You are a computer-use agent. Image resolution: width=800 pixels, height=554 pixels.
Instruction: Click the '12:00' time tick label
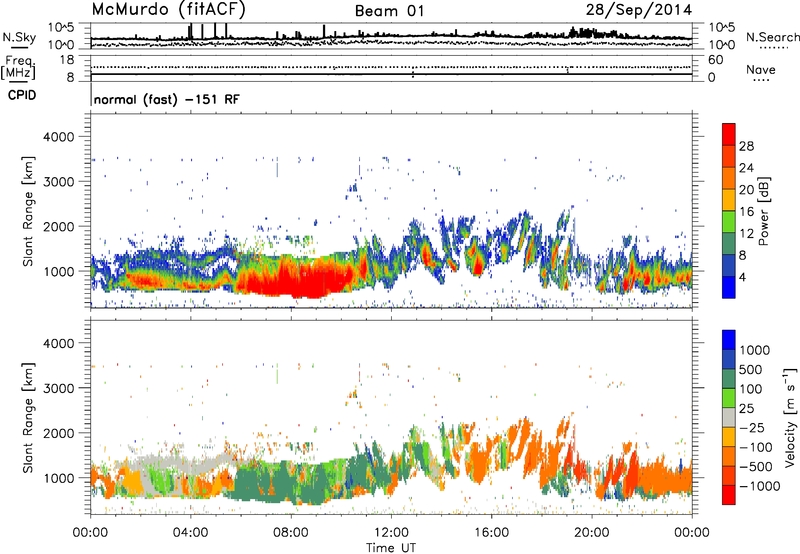click(x=391, y=533)
